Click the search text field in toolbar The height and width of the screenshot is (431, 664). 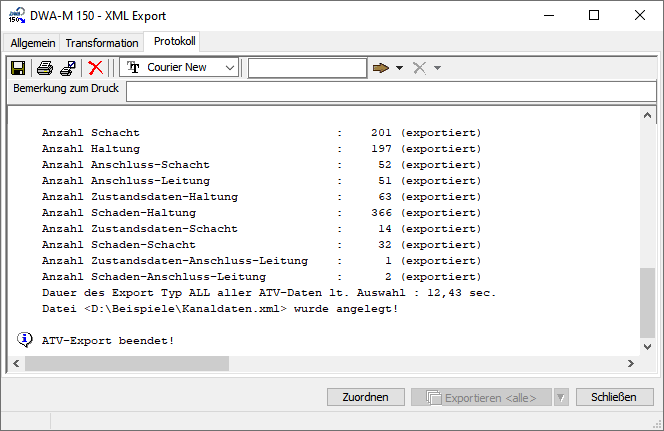(307, 68)
